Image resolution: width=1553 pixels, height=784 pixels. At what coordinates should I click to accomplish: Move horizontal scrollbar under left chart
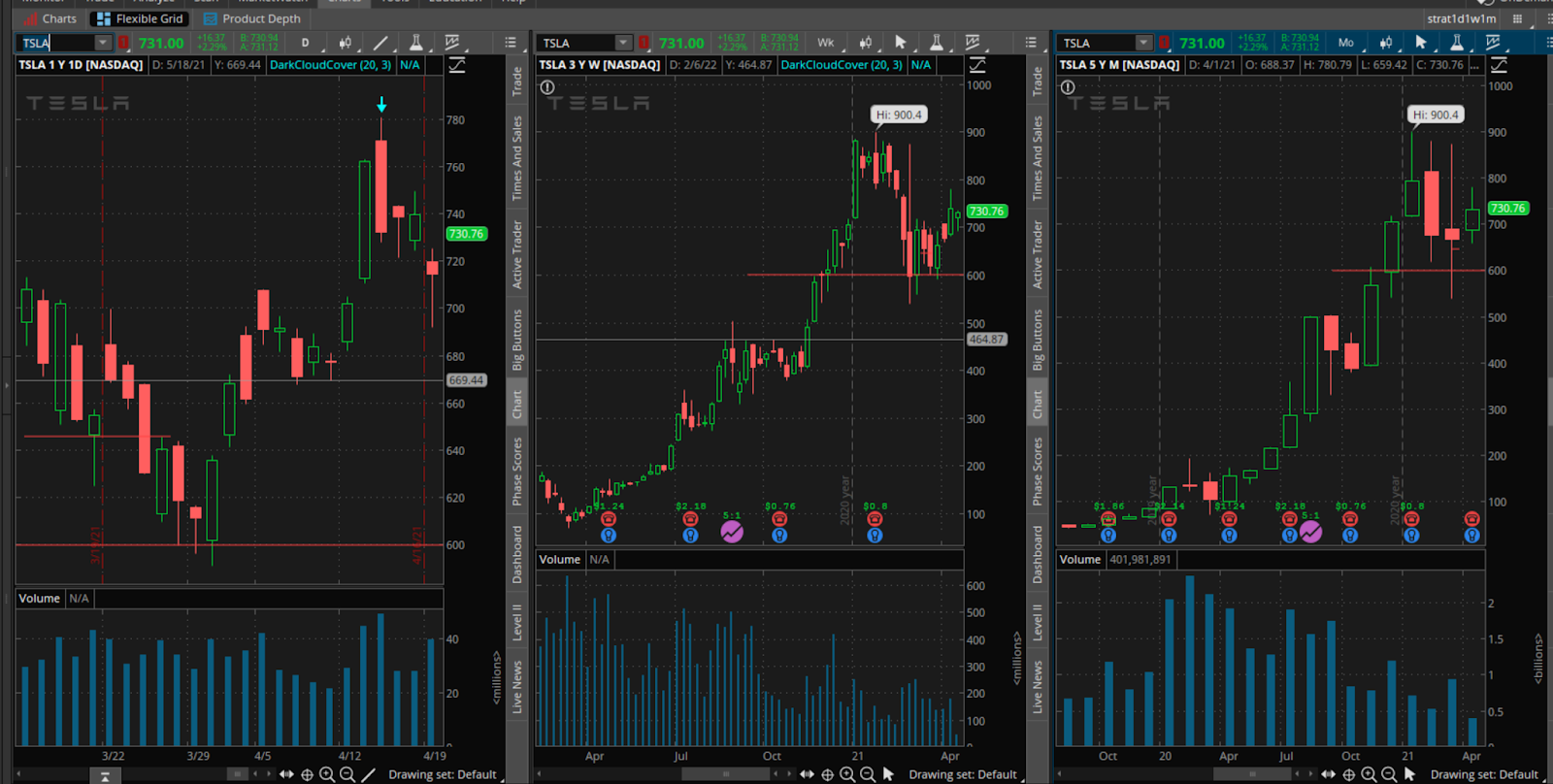[x=237, y=774]
